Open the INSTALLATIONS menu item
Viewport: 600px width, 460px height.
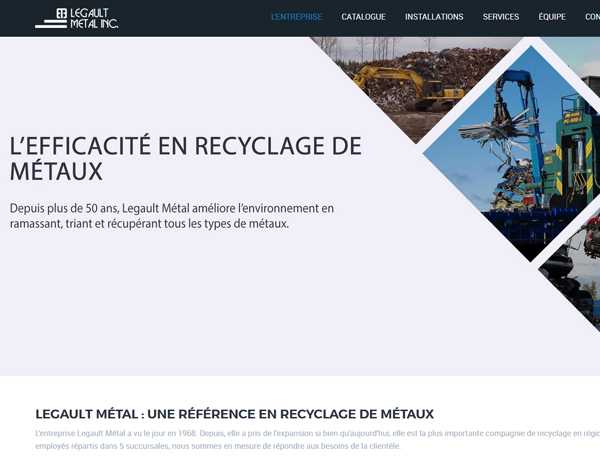pos(434,17)
